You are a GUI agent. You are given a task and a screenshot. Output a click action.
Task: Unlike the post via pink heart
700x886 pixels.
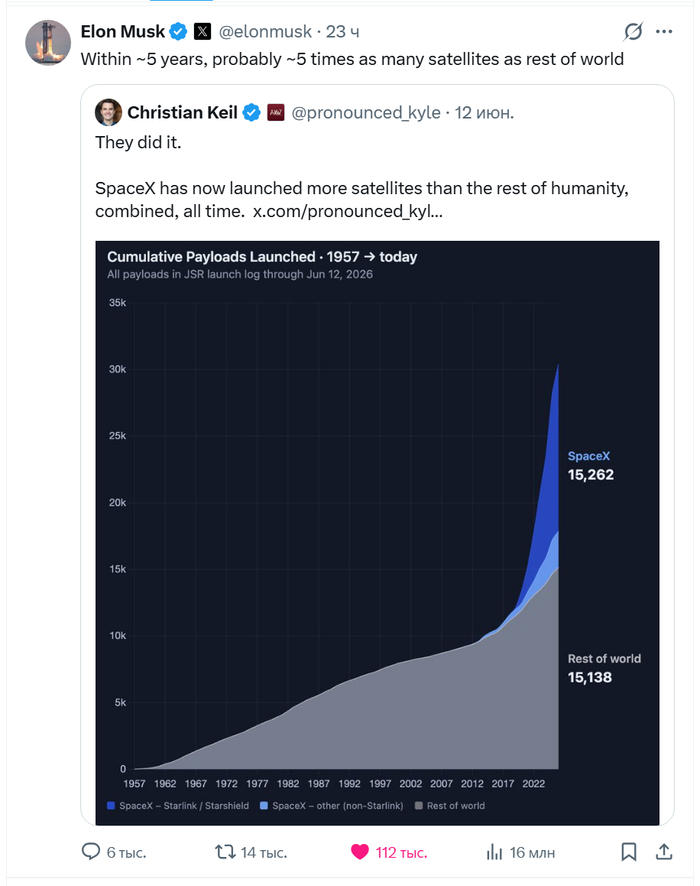pyautogui.click(x=359, y=852)
